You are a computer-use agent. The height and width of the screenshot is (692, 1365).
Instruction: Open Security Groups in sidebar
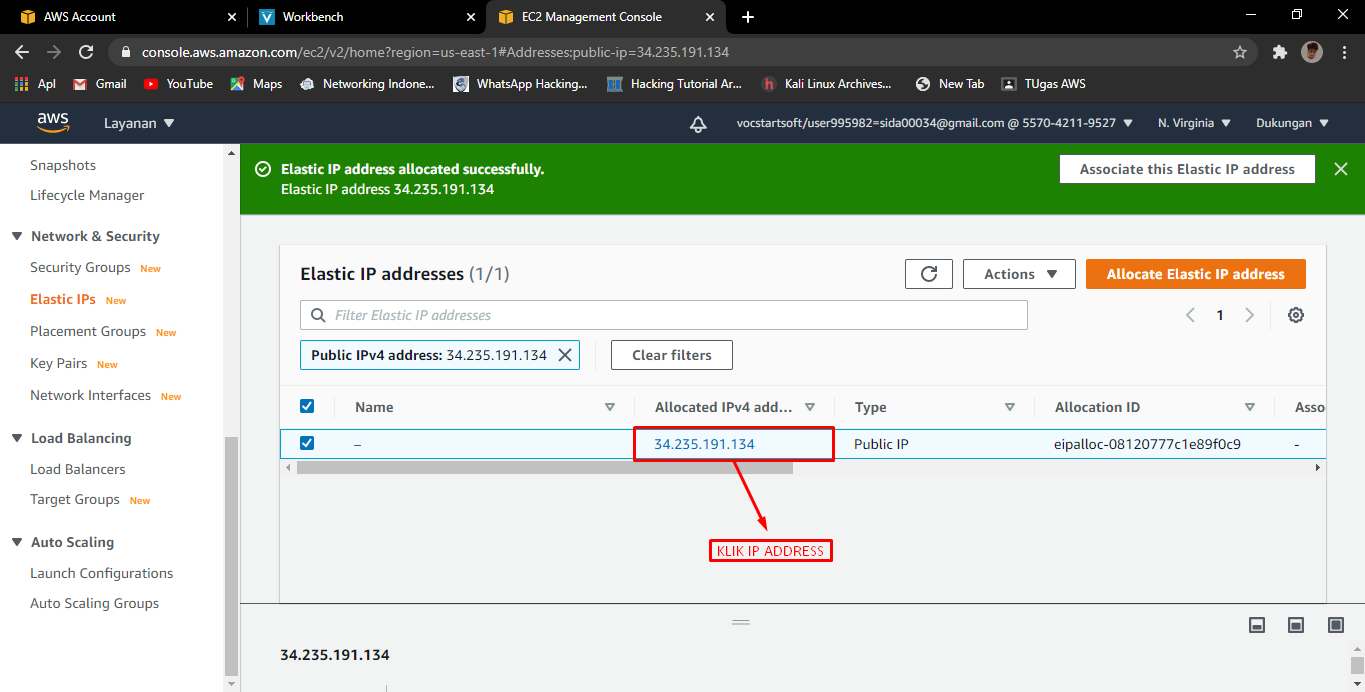pos(80,267)
